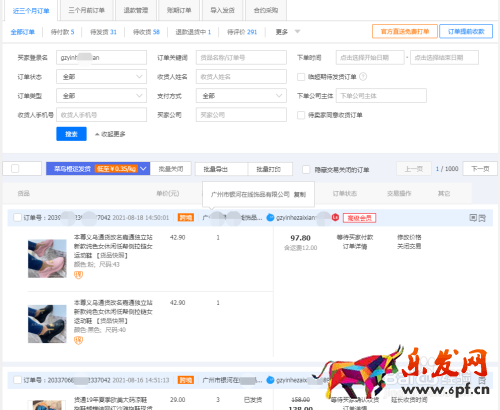The image size is (500, 410).
Task: Open the memo note icon on first order row
Action: tap(473, 218)
